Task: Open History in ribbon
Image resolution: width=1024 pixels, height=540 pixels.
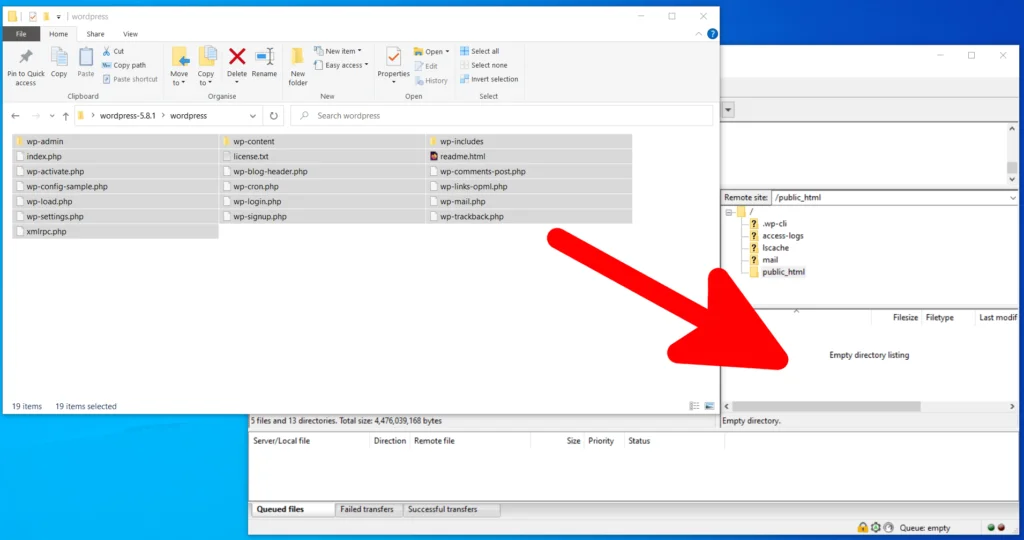Action: [x=431, y=81]
